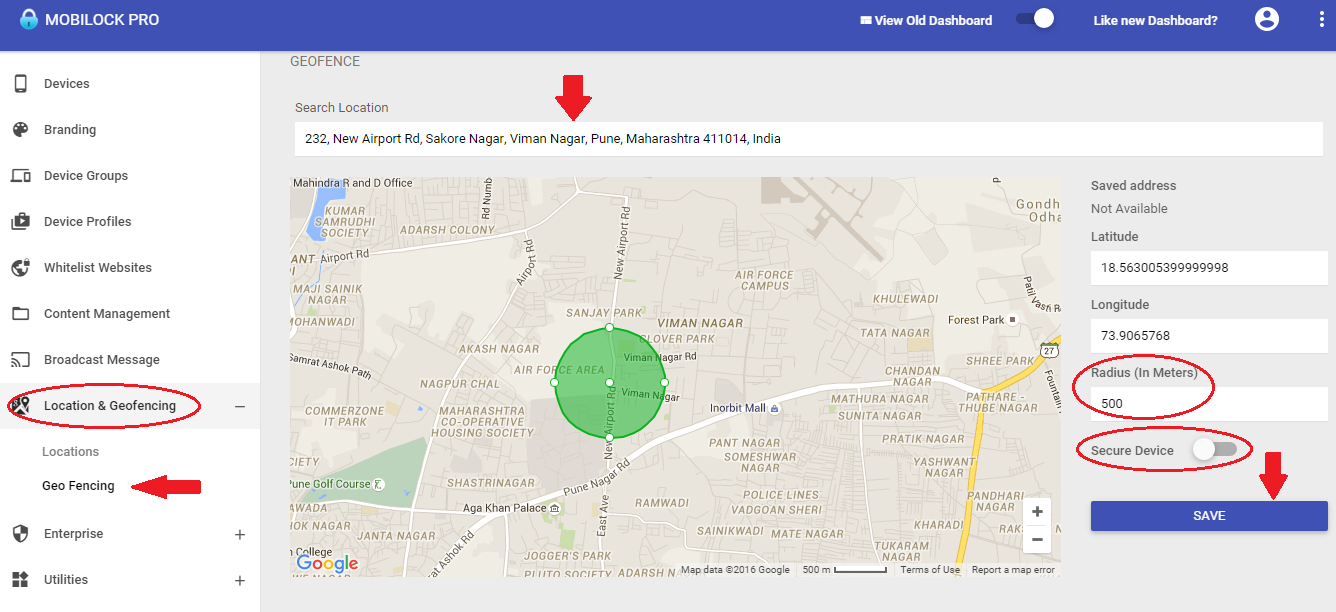
Task: Open the user account profile icon
Action: pyautogui.click(x=1267, y=19)
